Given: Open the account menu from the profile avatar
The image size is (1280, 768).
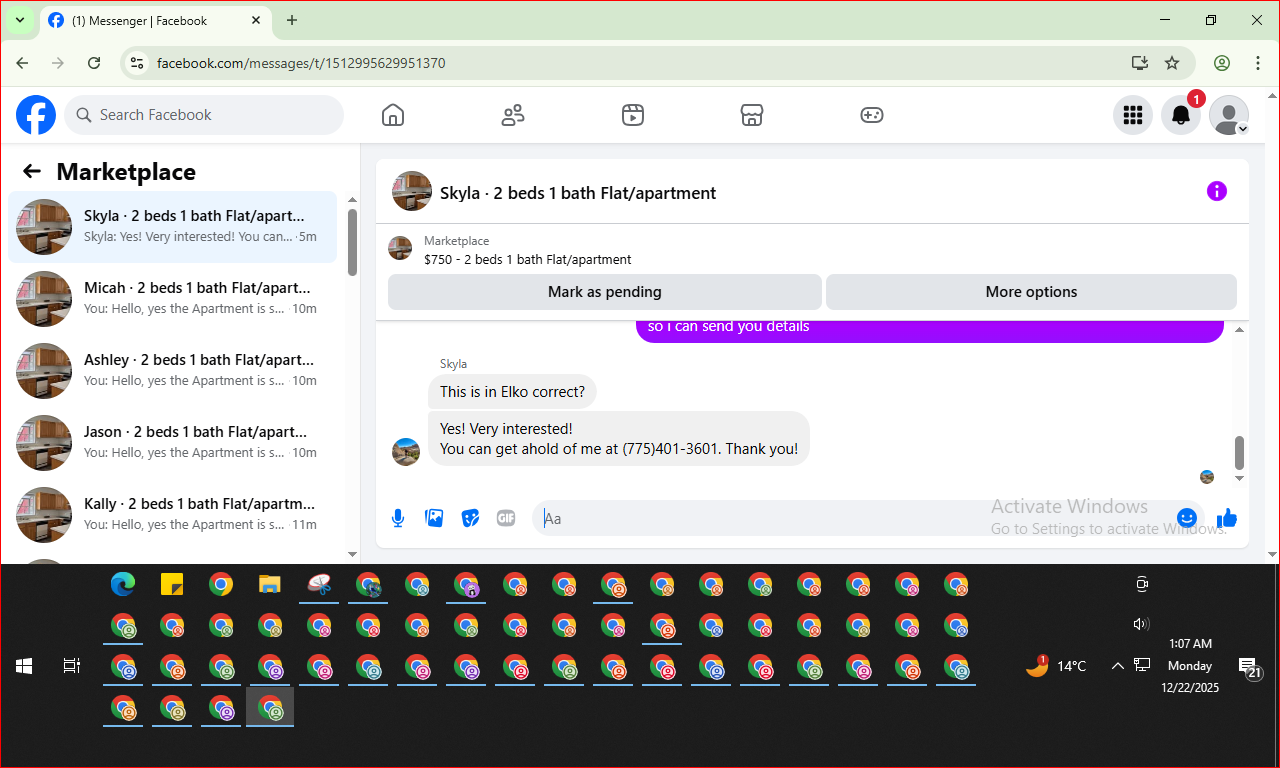Looking at the screenshot, I should click(1229, 115).
